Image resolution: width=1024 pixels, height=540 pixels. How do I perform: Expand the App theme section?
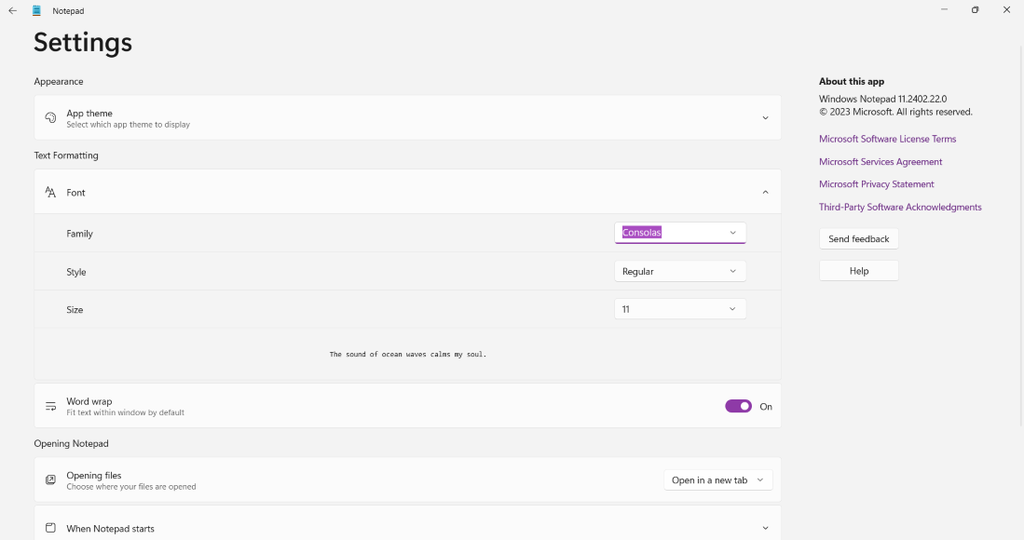(765, 118)
